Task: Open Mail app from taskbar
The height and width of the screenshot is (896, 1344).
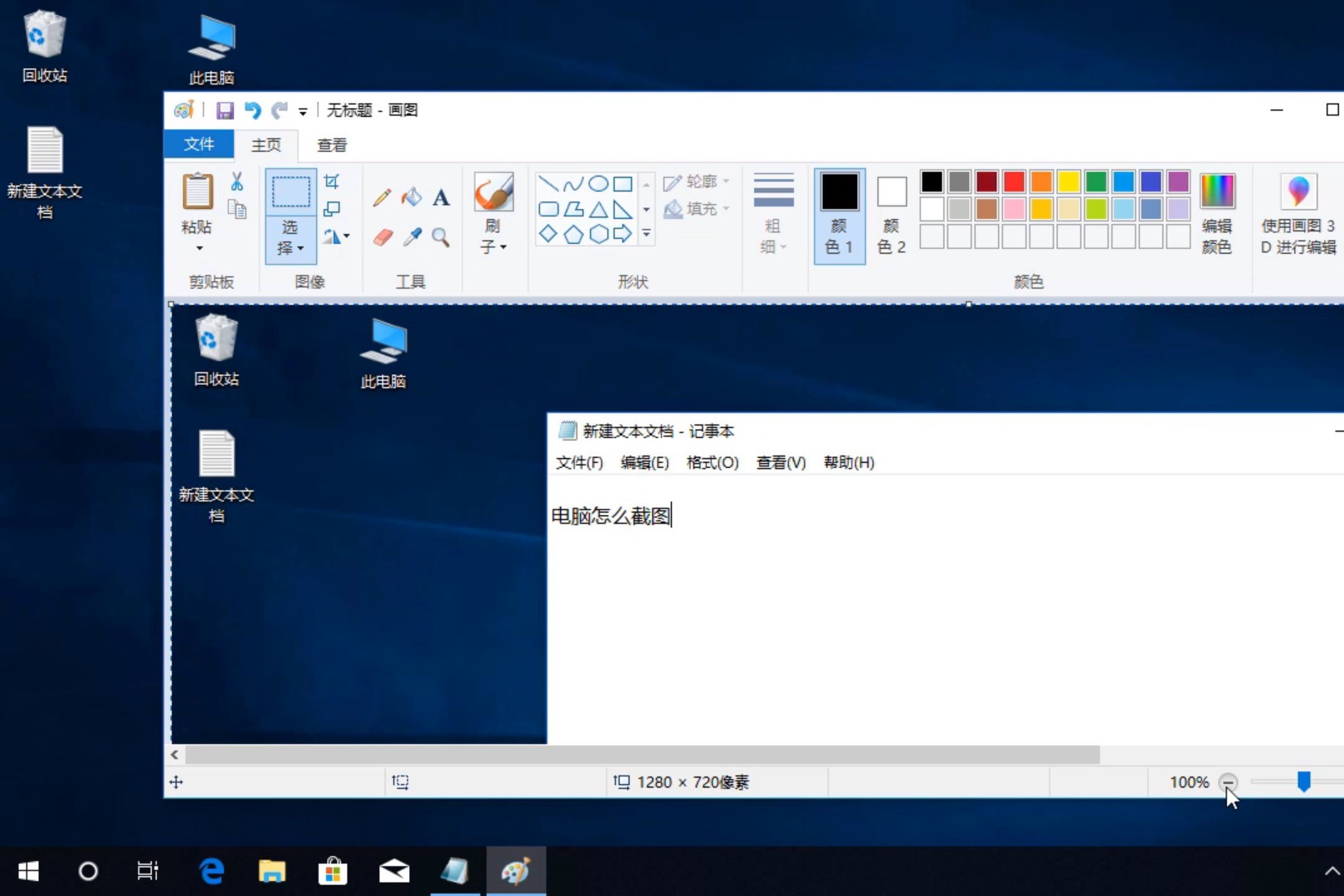Action: 394,871
